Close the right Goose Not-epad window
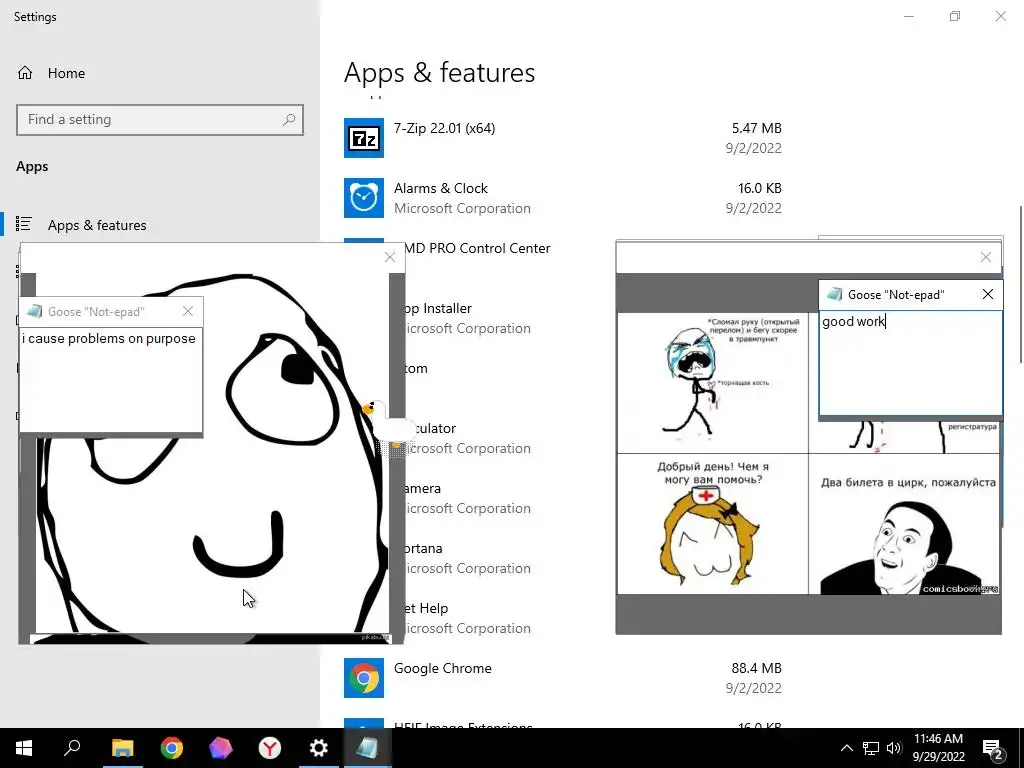This screenshot has width=1024, height=768. [x=987, y=295]
